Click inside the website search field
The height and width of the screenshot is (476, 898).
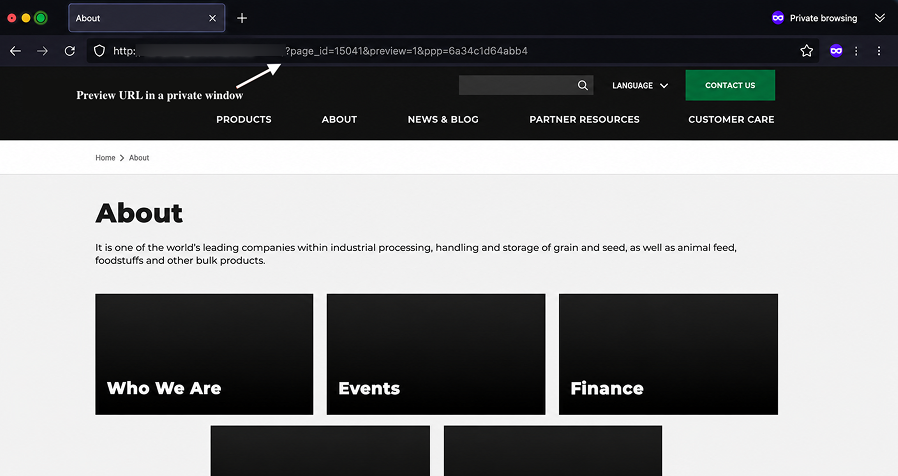[517, 85]
